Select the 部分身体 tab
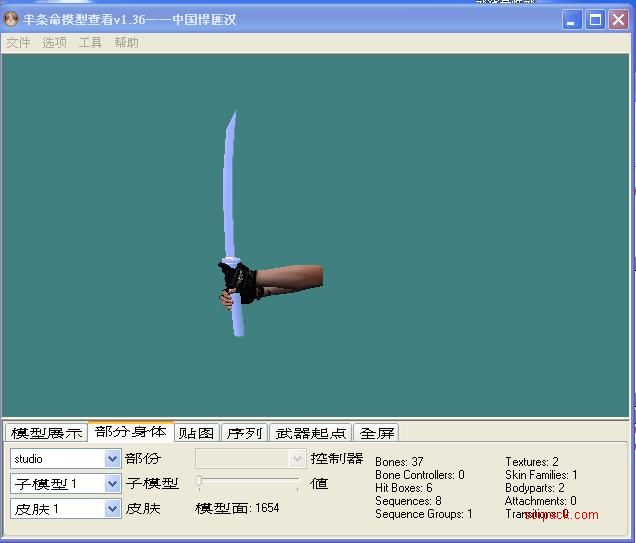The image size is (636, 543). pos(131,432)
